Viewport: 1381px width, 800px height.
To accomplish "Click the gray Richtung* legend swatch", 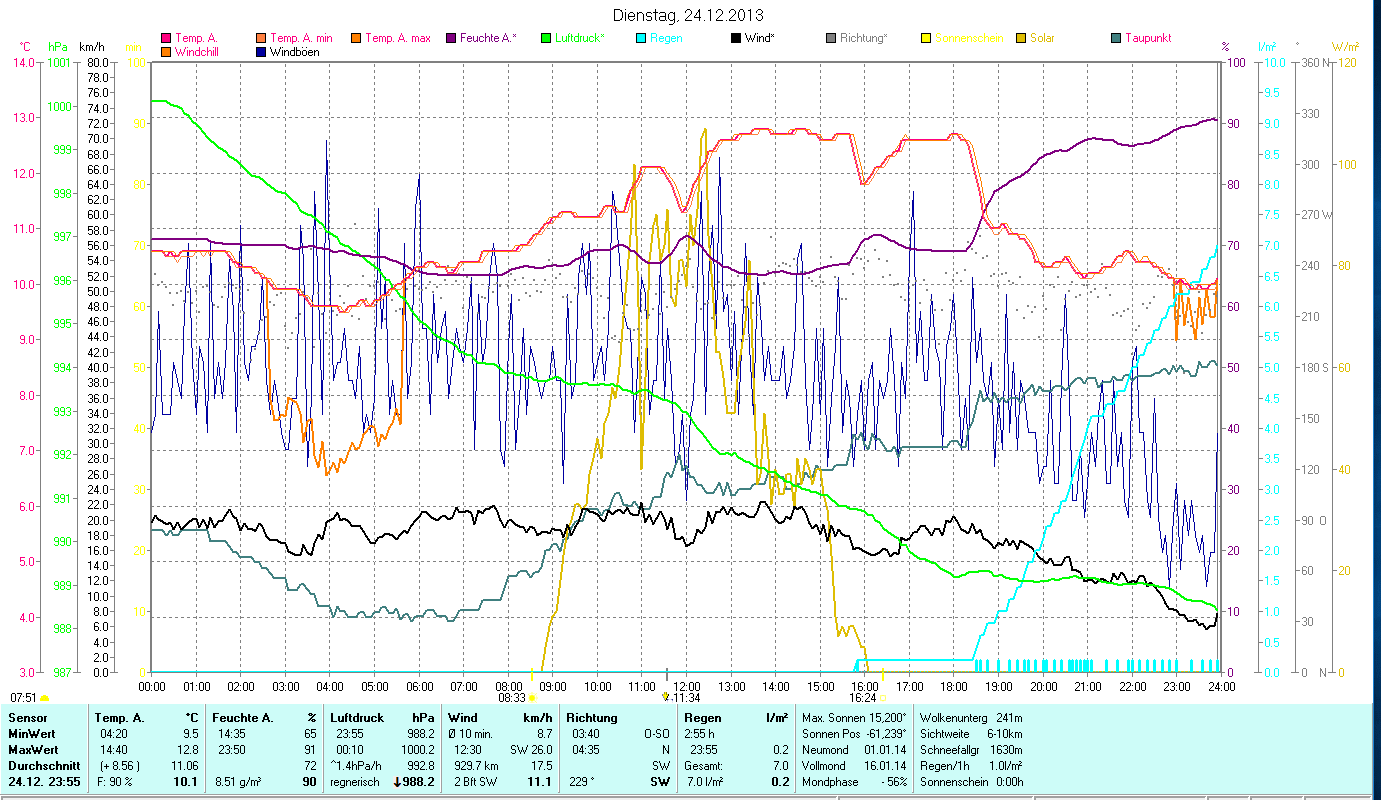I will click(x=831, y=39).
